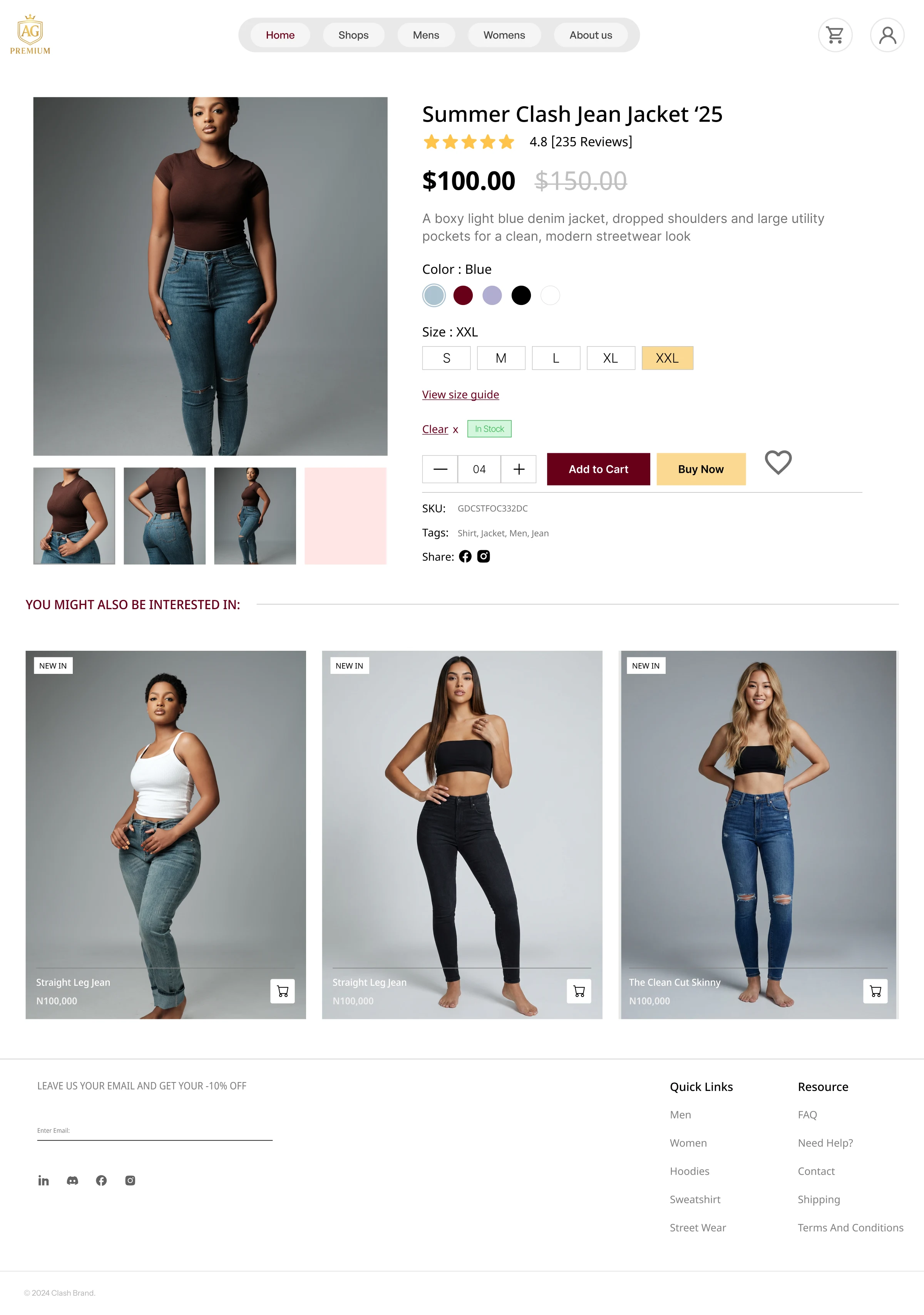Select size XL option

click(x=611, y=358)
